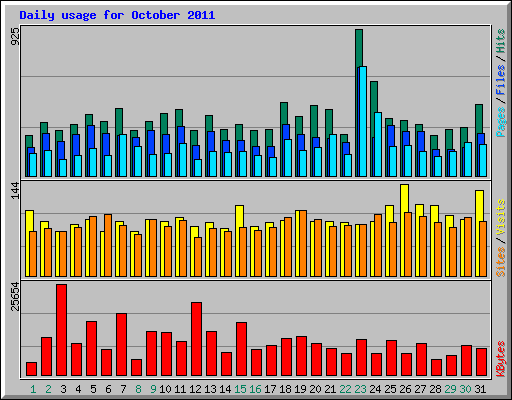Click day label "2" on the x-axis
The width and height of the screenshot is (512, 400).
48,389
